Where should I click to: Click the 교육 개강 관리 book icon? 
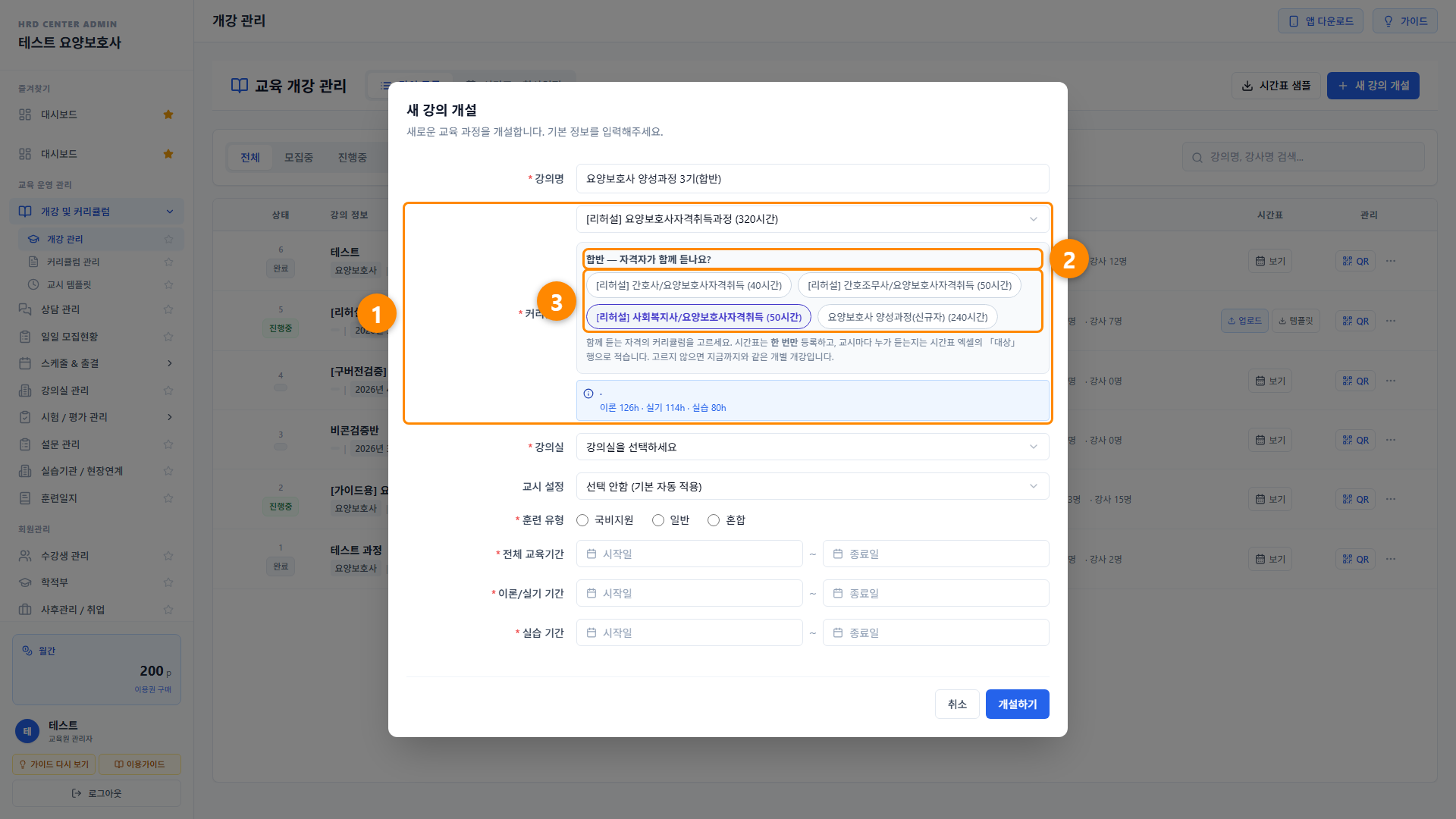pos(240,86)
